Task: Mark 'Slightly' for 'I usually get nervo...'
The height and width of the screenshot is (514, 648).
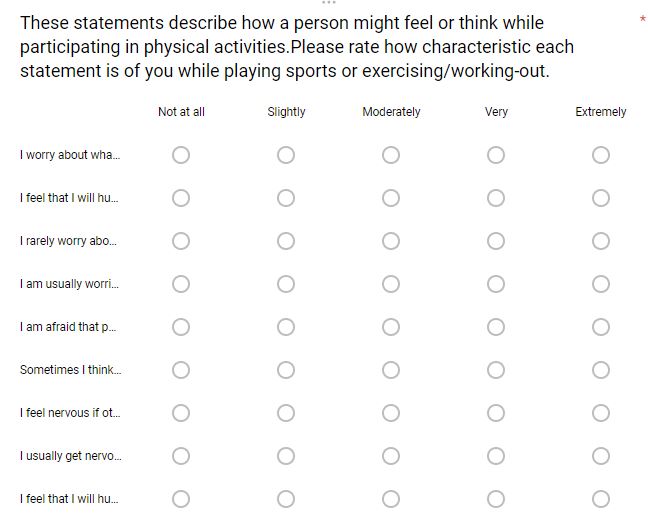Action: pyautogui.click(x=286, y=456)
